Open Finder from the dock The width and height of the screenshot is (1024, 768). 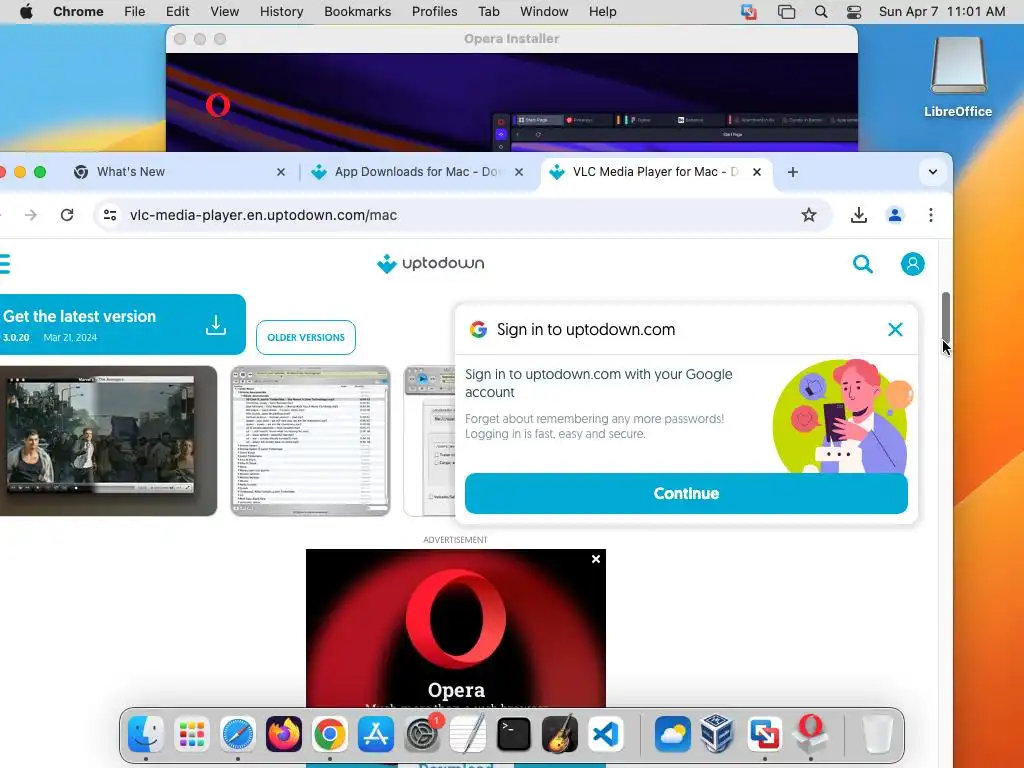click(x=145, y=734)
